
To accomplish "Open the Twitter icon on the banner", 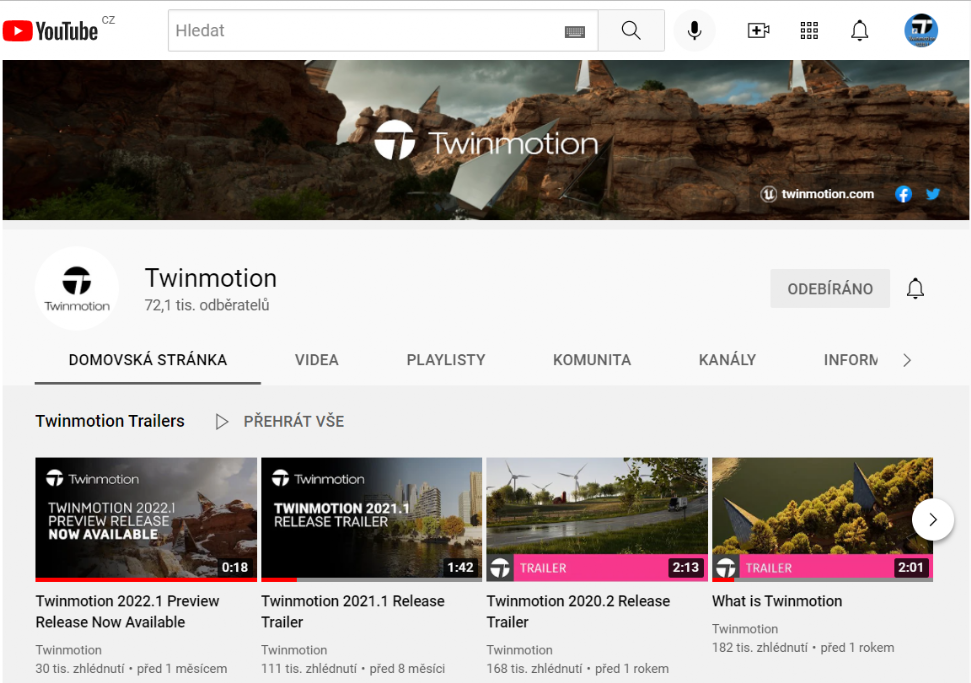I will [933, 194].
